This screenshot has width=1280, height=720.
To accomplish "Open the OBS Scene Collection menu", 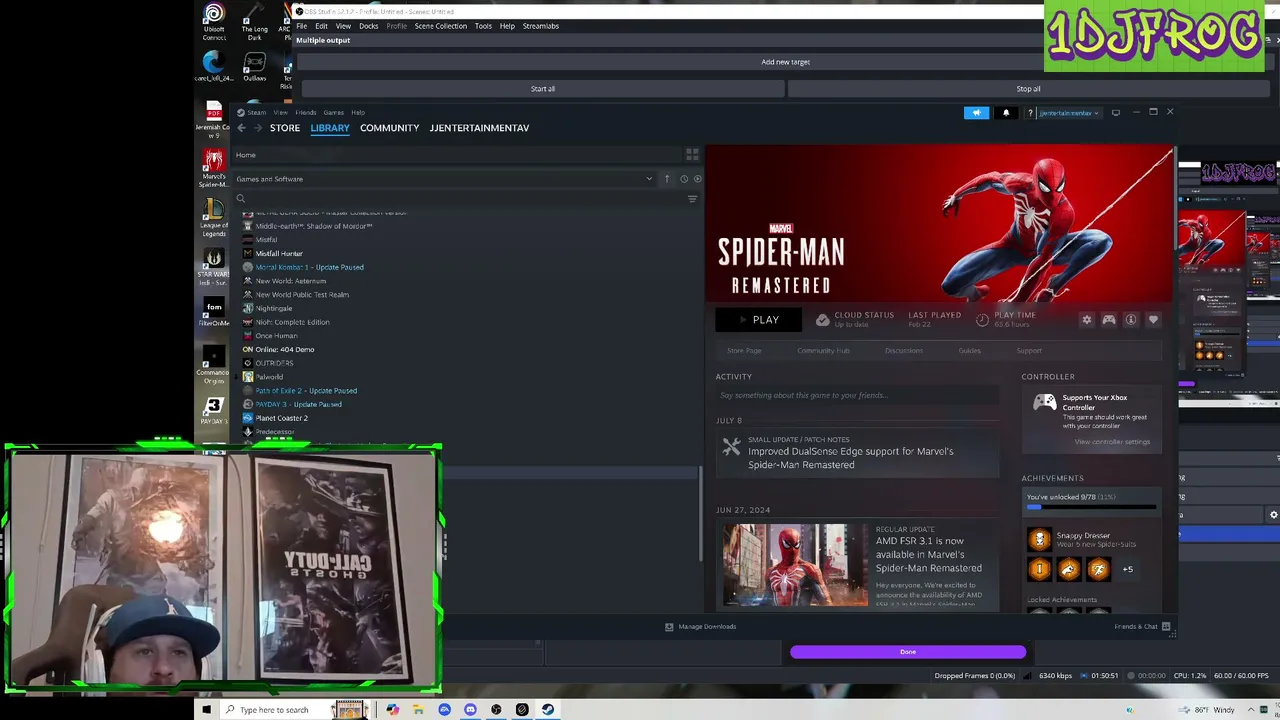I will tap(440, 26).
